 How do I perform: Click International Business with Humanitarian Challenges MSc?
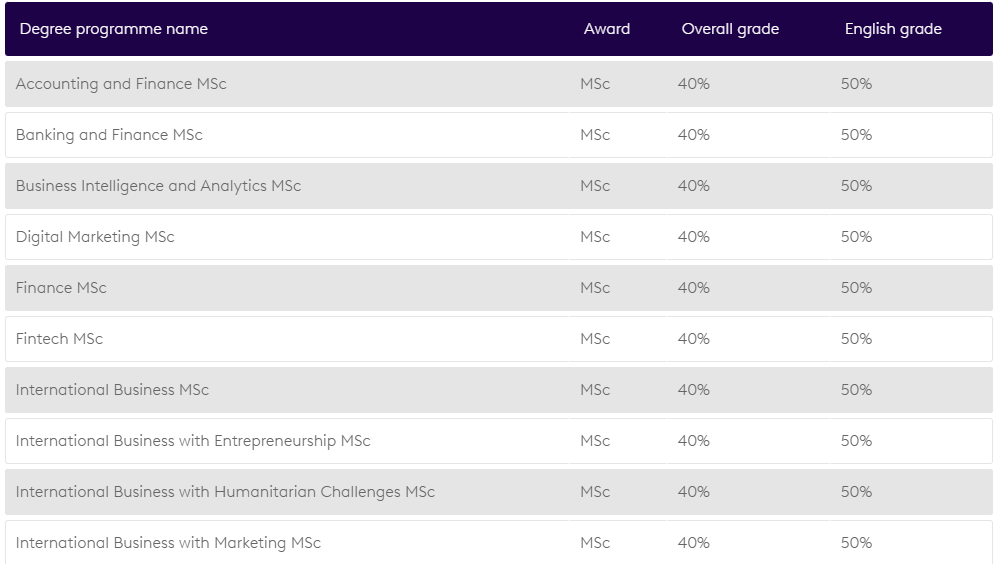pyautogui.click(x=225, y=492)
